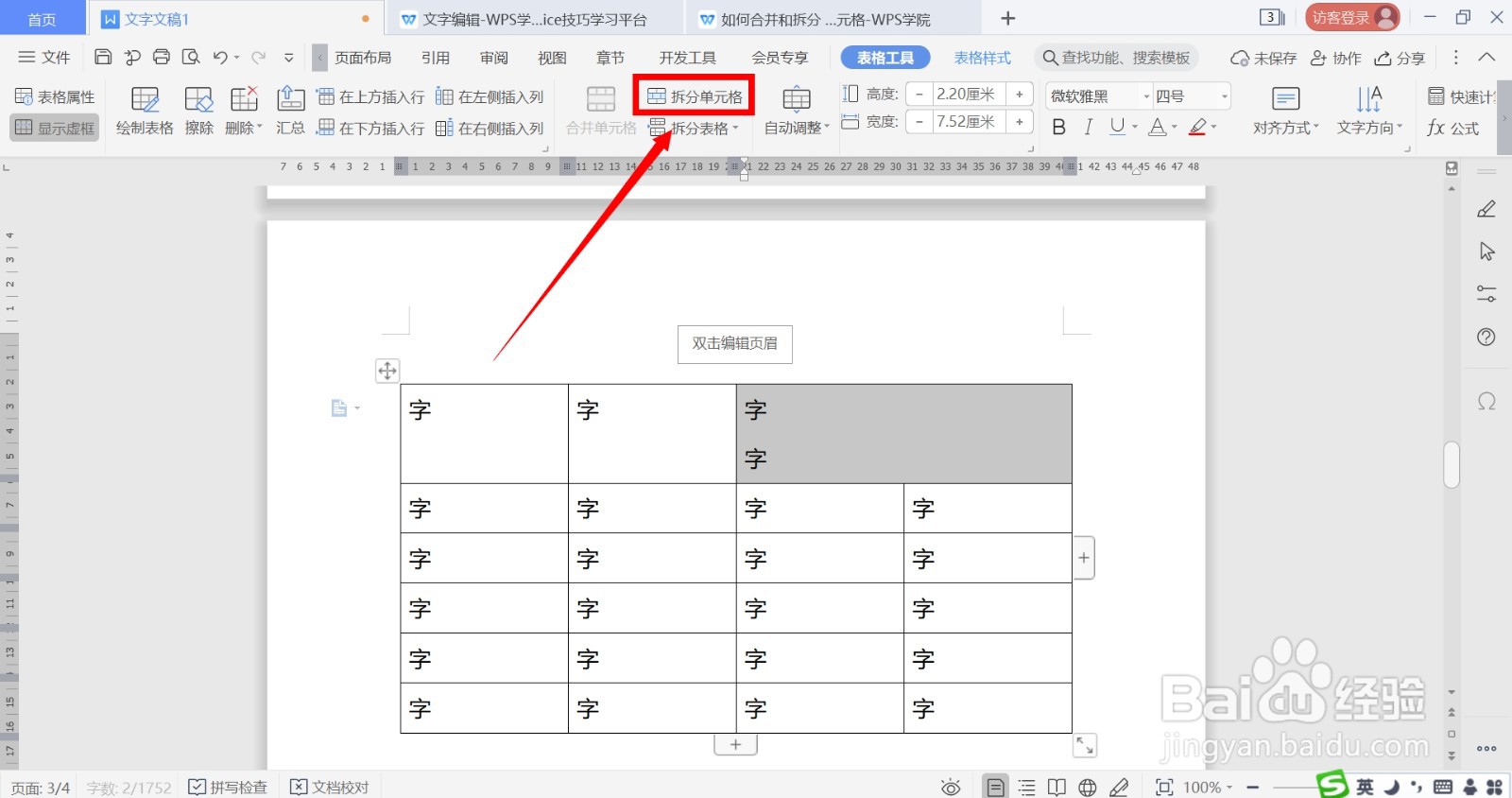Switch to Review (审阅) tab
Screen dimensions: 1512x798
[x=494, y=58]
